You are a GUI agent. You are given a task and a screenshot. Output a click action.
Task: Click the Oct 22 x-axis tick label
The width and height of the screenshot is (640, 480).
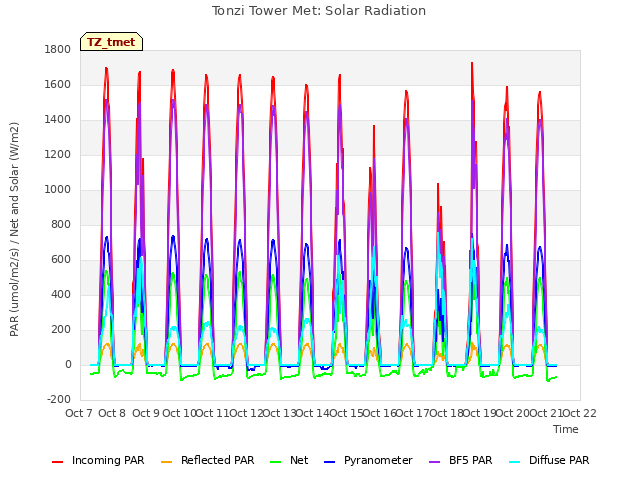[579, 413]
